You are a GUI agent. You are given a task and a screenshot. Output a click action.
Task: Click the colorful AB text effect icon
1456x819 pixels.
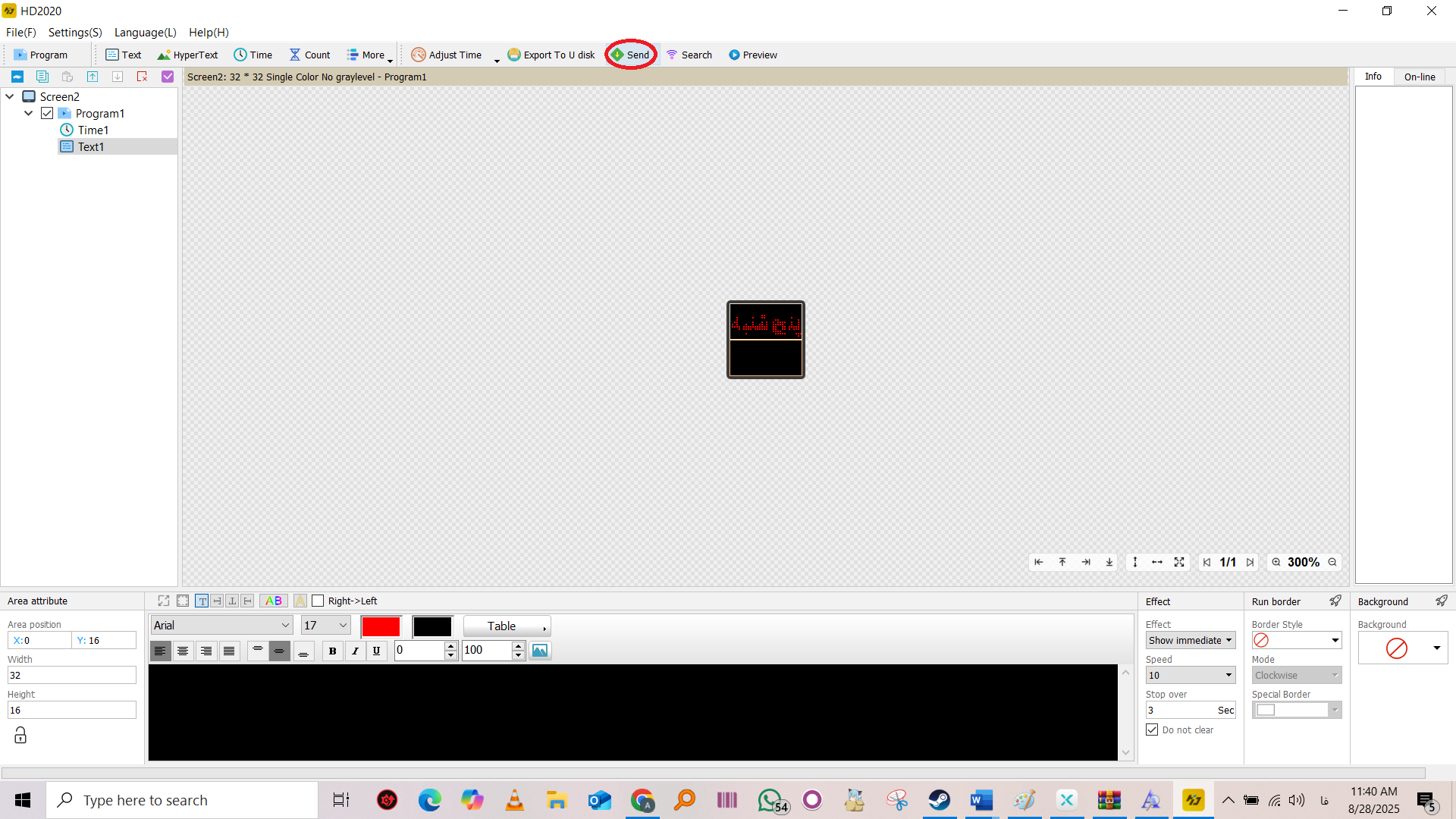[x=273, y=601]
